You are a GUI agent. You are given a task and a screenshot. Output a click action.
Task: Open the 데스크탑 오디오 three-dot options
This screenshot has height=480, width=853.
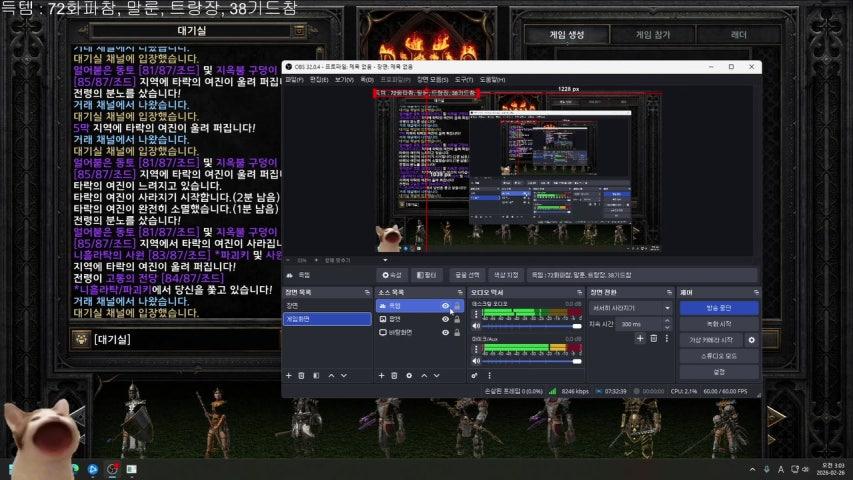click(476, 314)
